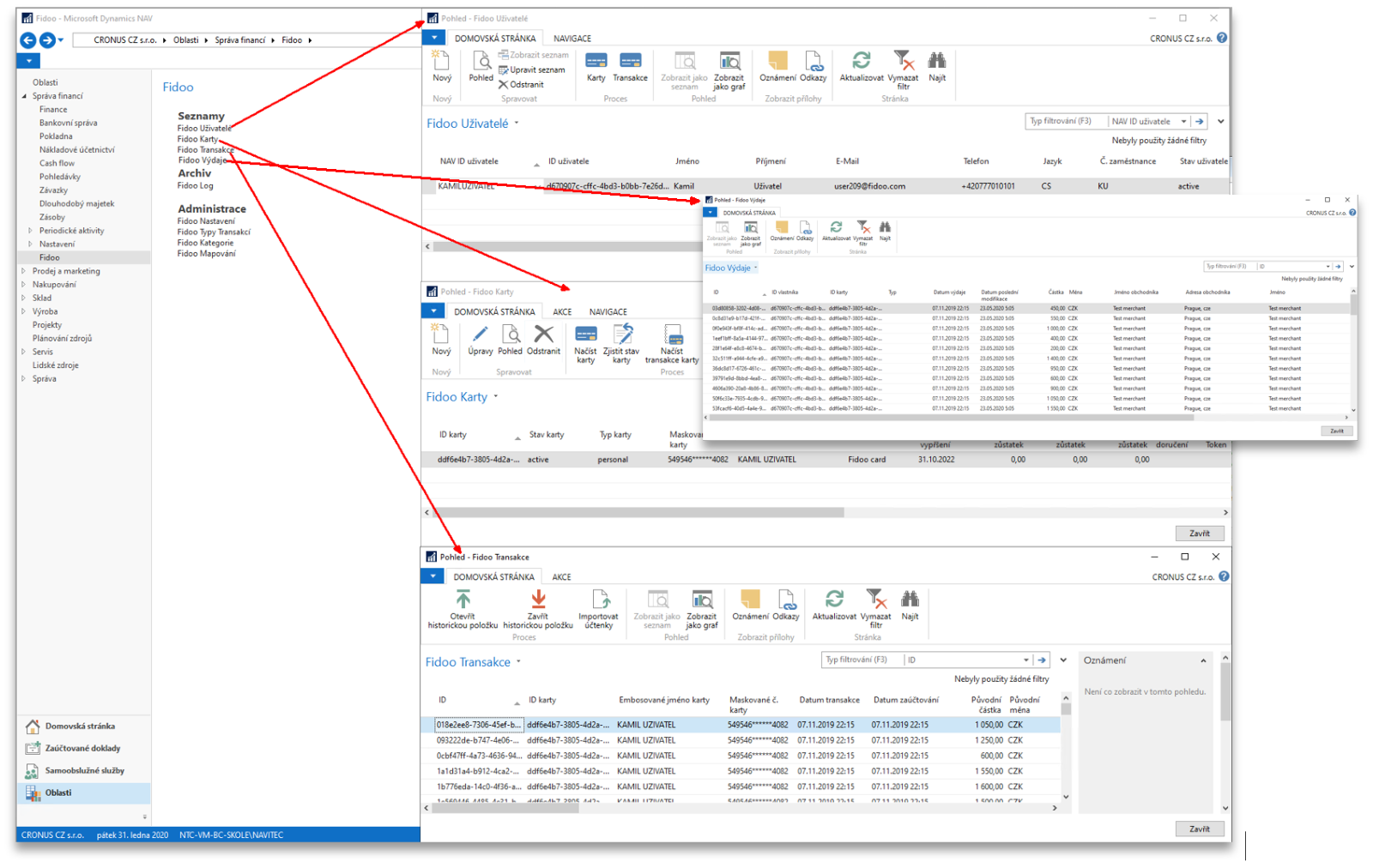Select Bankovní správa in navigation tree

coord(69,124)
